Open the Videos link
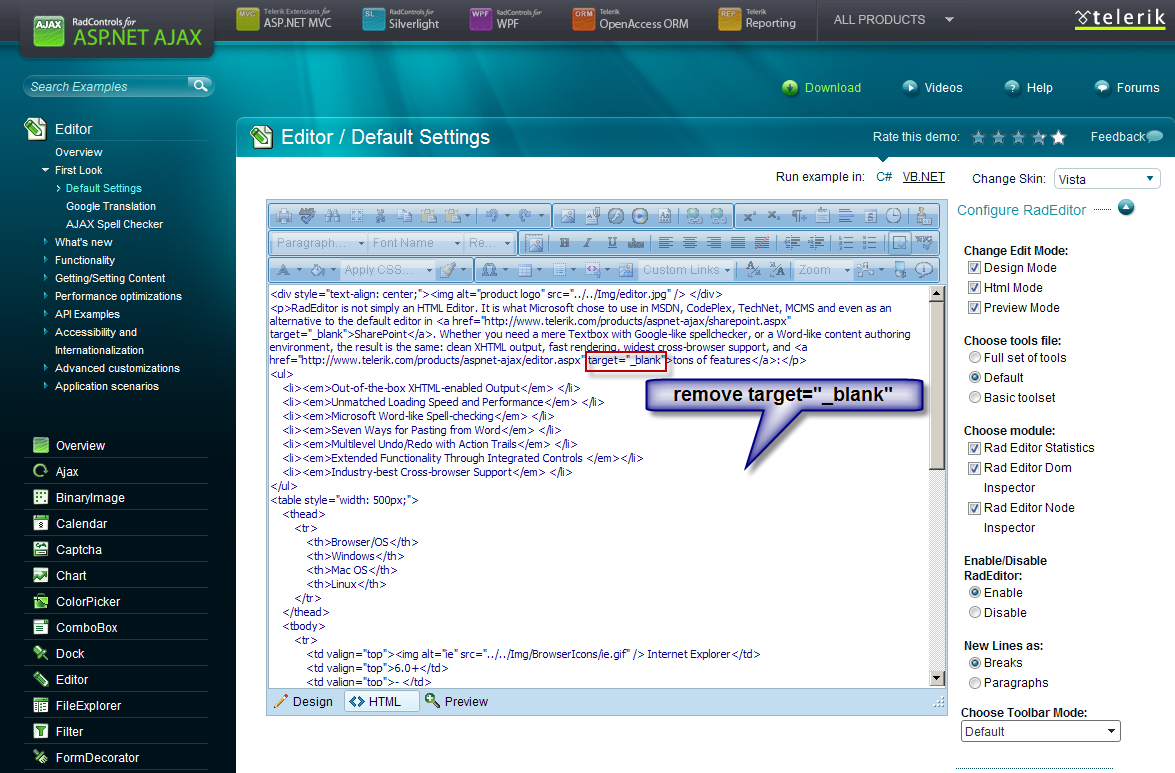The image size is (1175, 773). click(x=932, y=88)
